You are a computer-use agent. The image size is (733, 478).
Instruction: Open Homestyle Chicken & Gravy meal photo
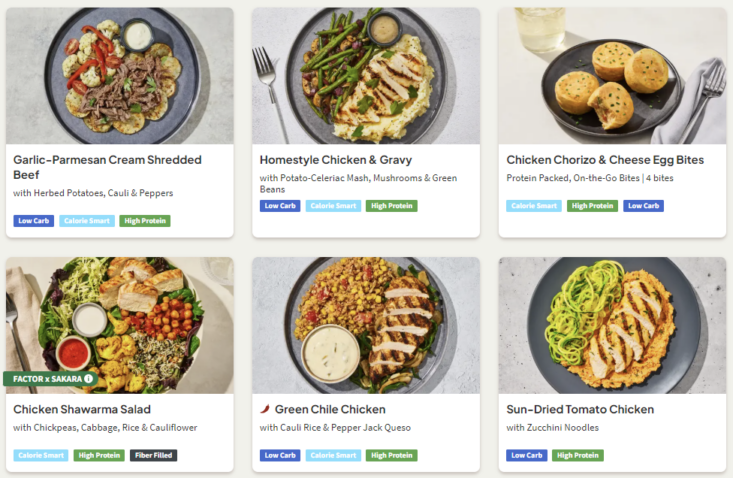pyautogui.click(x=365, y=76)
